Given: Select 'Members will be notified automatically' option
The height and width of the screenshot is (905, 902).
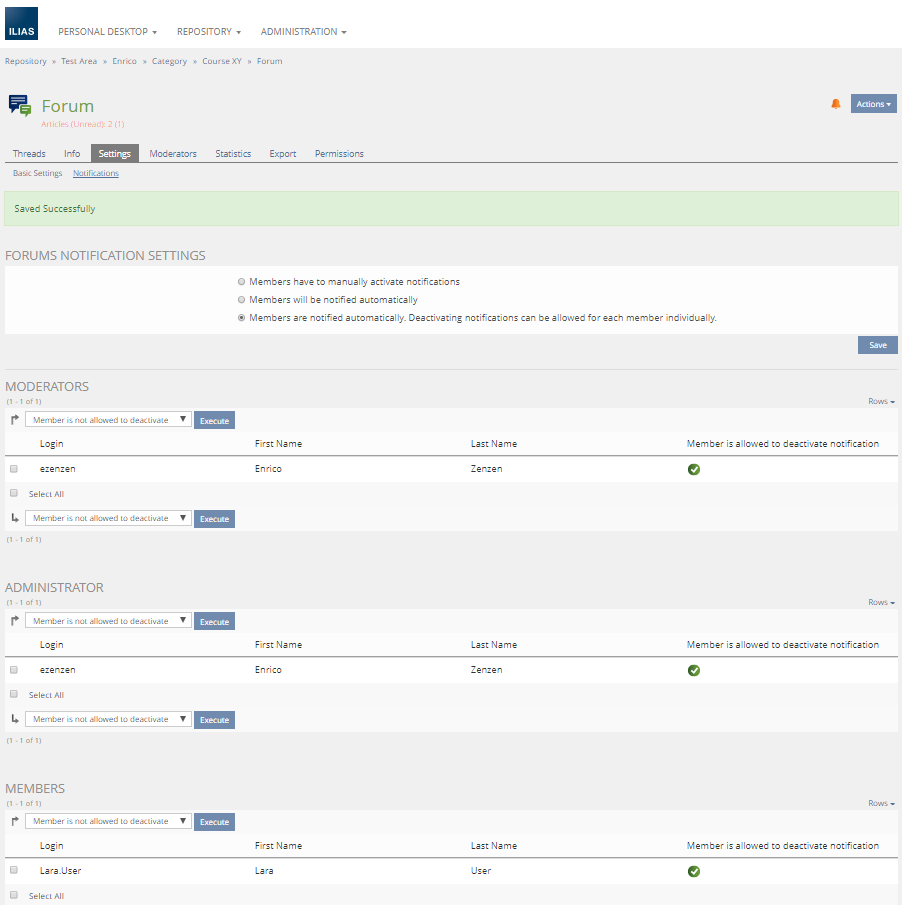Looking at the screenshot, I should [x=241, y=300].
